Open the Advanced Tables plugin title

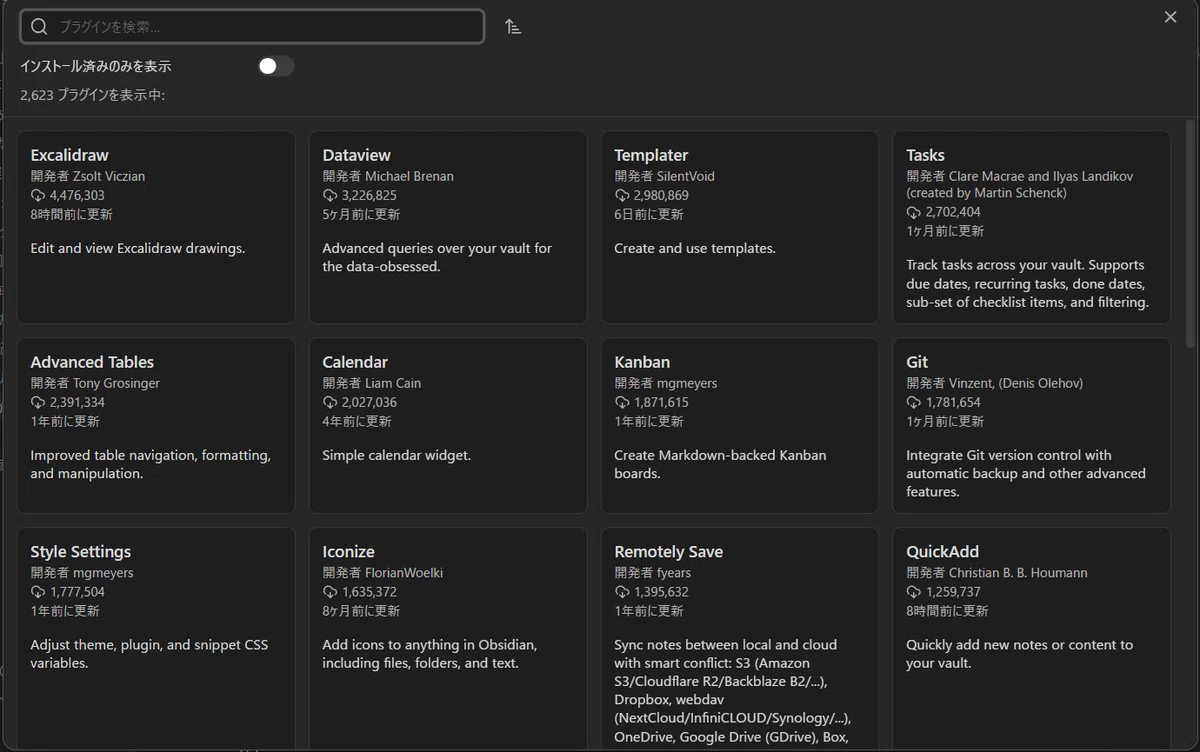92,362
